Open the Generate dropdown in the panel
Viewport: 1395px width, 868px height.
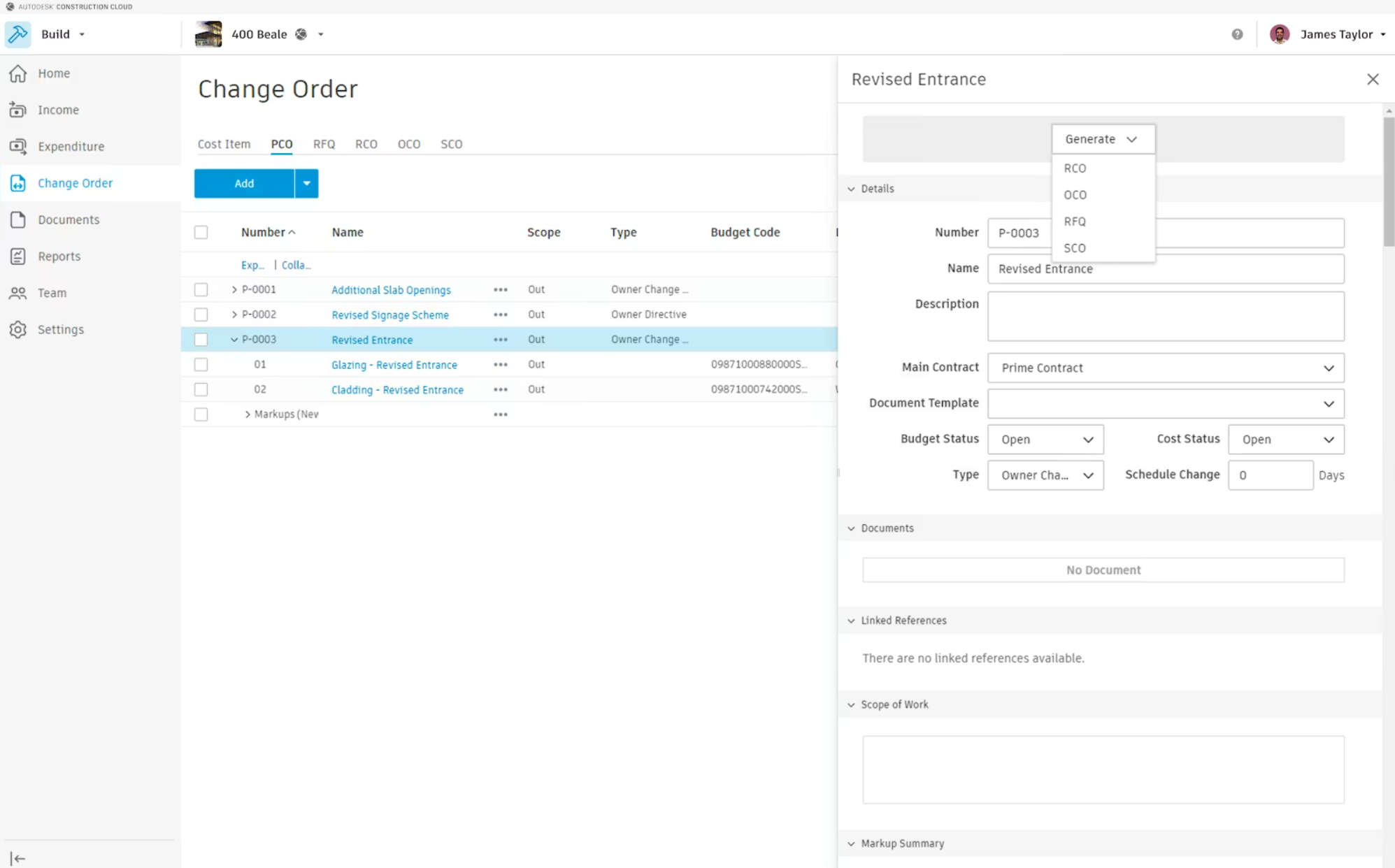1103,139
